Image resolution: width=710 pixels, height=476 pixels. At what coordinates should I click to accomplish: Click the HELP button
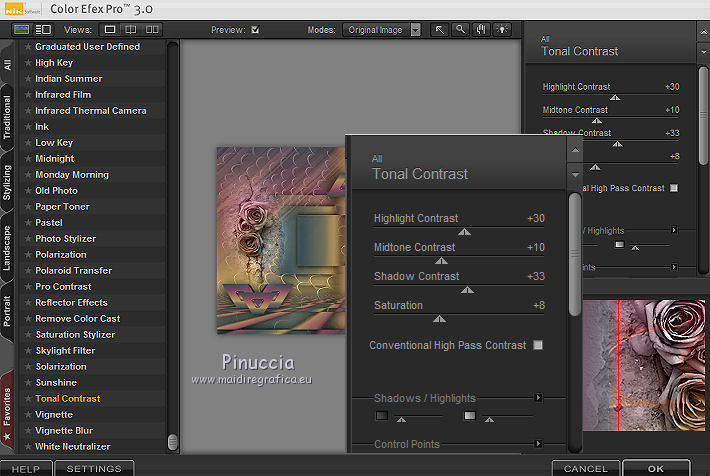[x=26, y=469]
